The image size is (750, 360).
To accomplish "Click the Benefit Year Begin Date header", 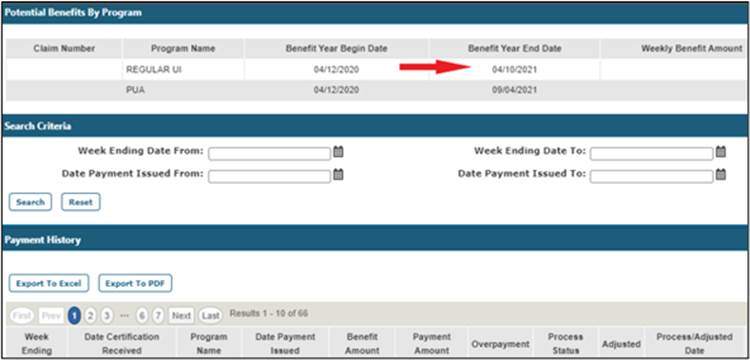I will [x=336, y=49].
